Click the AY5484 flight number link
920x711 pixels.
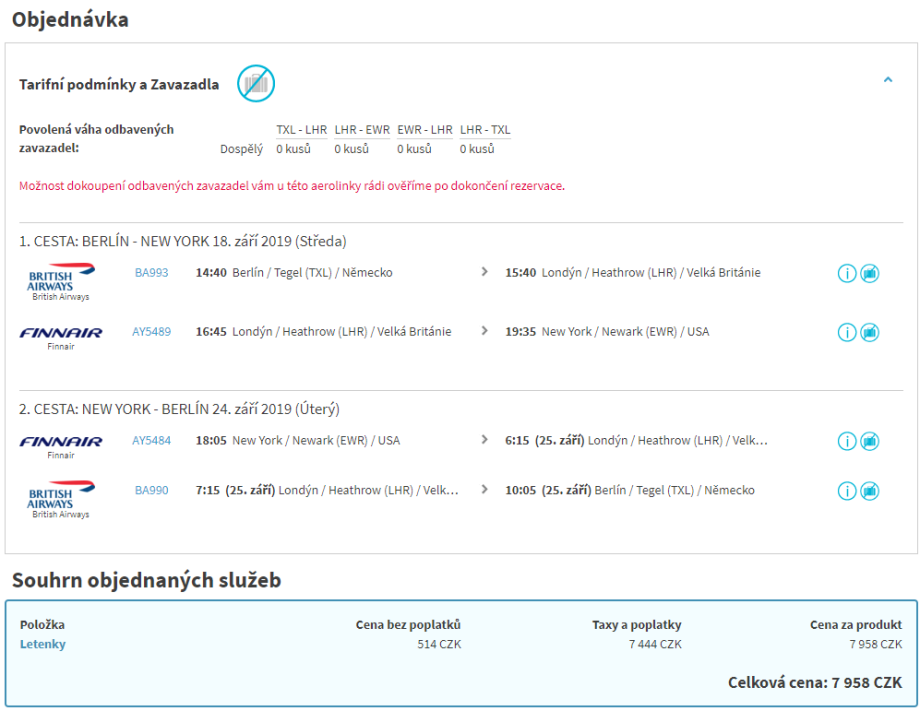pos(152,440)
